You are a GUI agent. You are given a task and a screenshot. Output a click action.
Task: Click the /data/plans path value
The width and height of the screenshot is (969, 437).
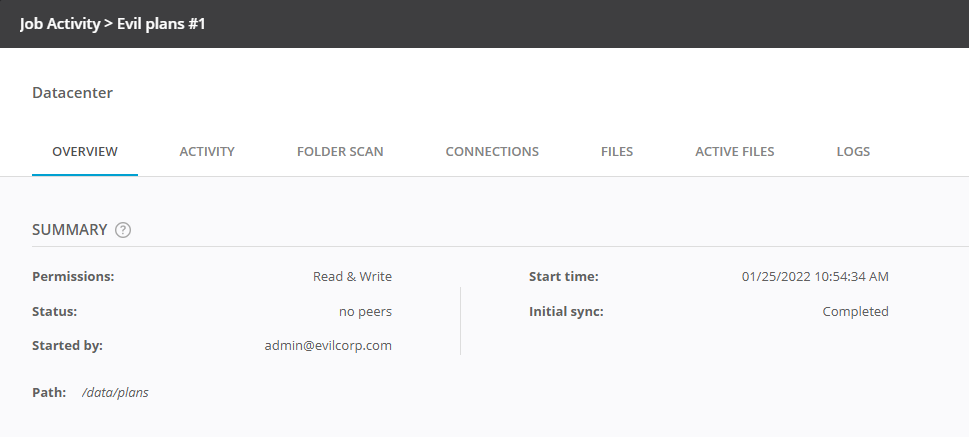(x=115, y=393)
